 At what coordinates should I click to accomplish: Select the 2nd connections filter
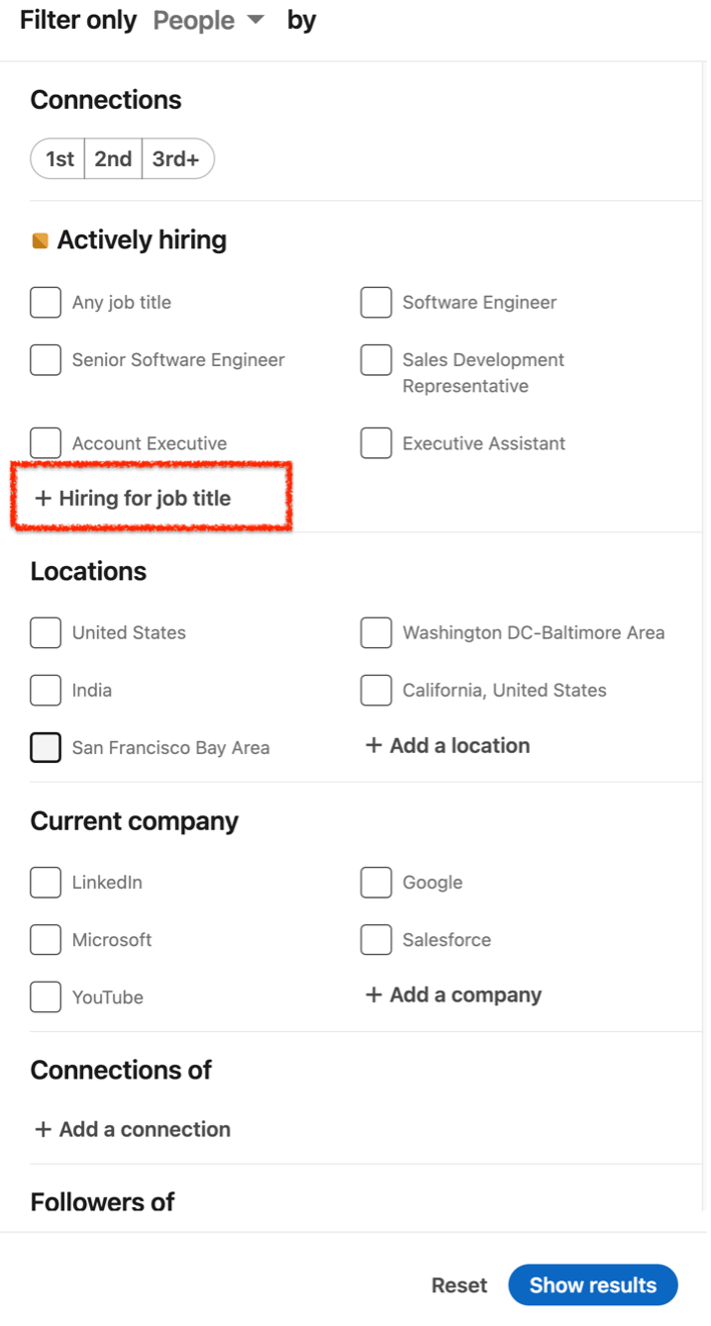point(113,158)
